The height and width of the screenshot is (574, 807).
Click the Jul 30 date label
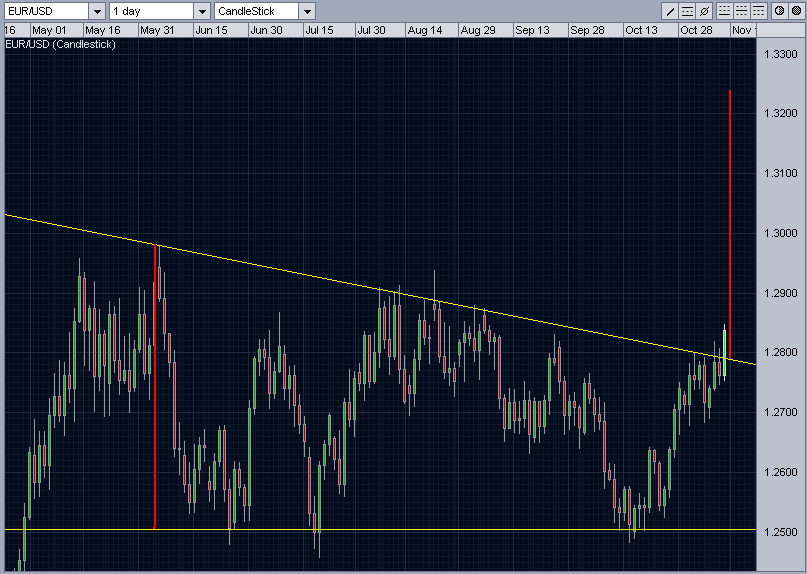pyautogui.click(x=372, y=30)
